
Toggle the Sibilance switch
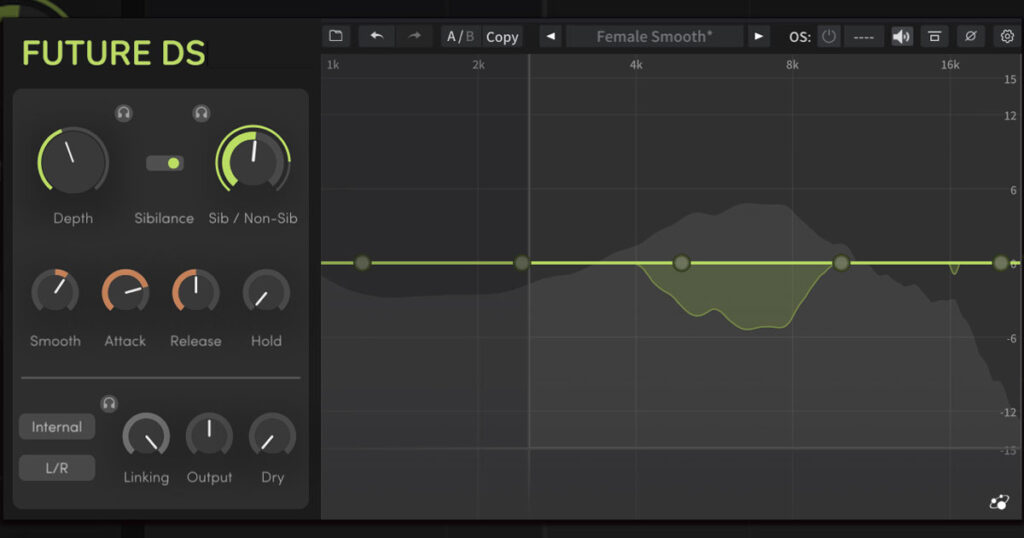pyautogui.click(x=165, y=163)
